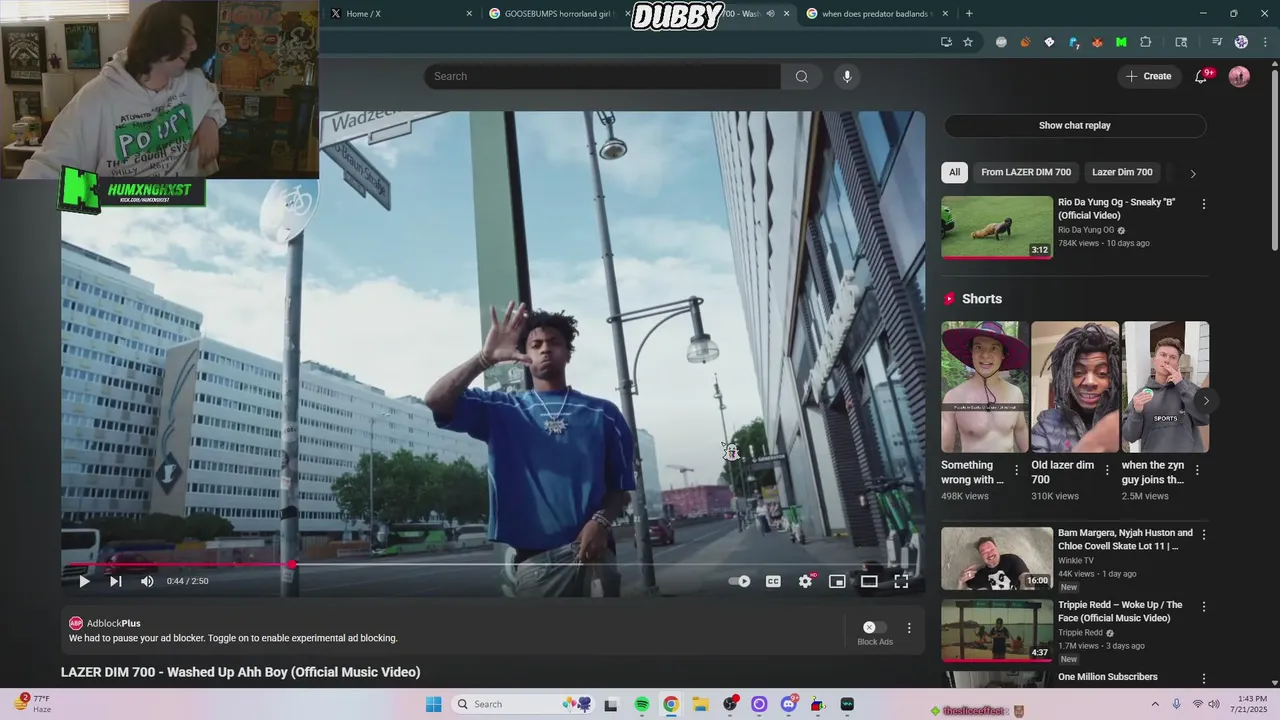Open the Windows Start menu
This screenshot has height=720, width=1280.
(x=433, y=704)
